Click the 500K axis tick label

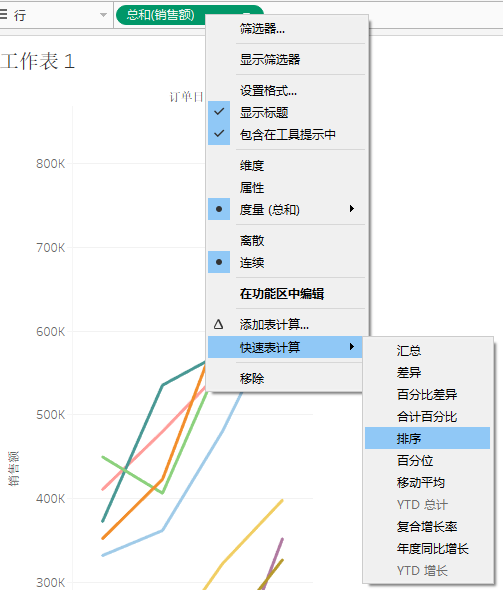click(x=50, y=415)
